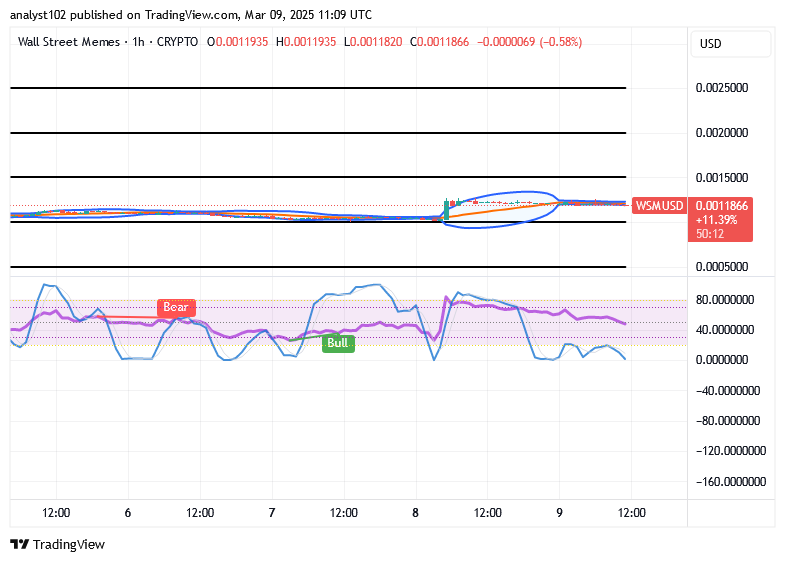Click the Wall Street Memes symbol title
Image resolution: width=785 pixels, height=562 pixels.
[x=69, y=42]
